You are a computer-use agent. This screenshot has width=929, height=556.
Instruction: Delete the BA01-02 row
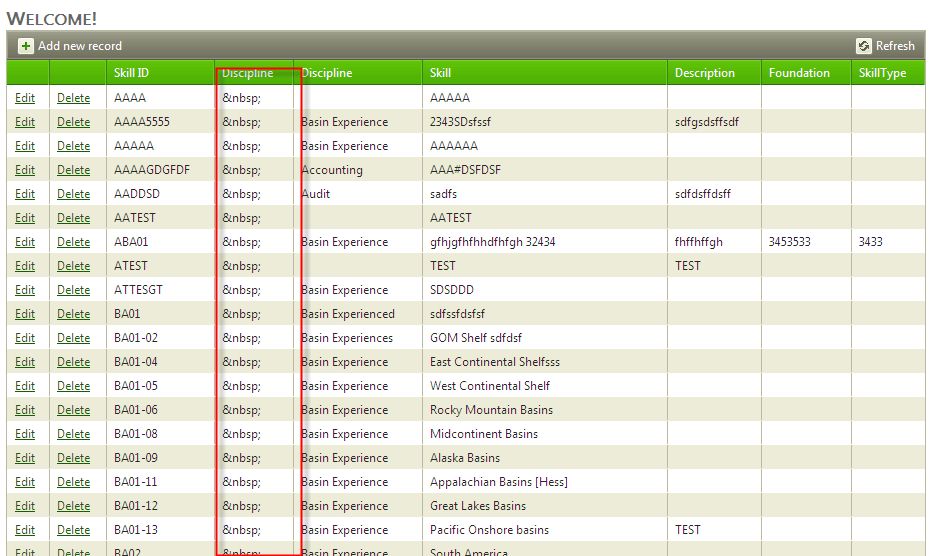[x=73, y=338]
